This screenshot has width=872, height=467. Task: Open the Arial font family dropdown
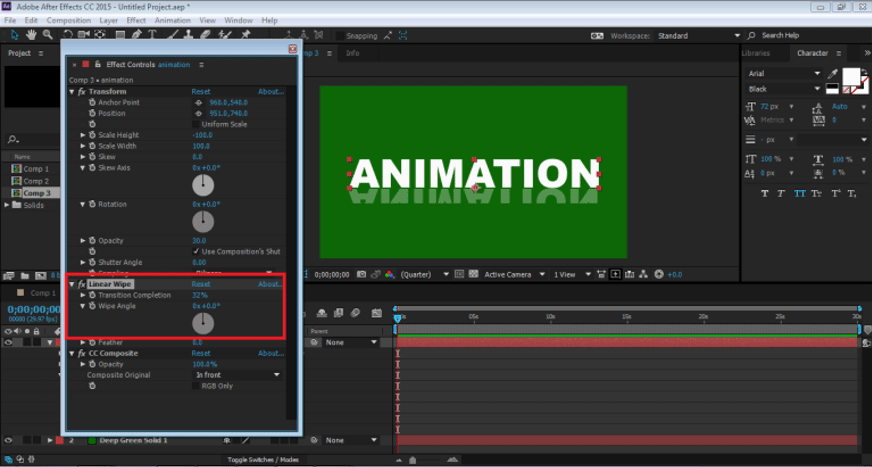pyautogui.click(x=784, y=73)
